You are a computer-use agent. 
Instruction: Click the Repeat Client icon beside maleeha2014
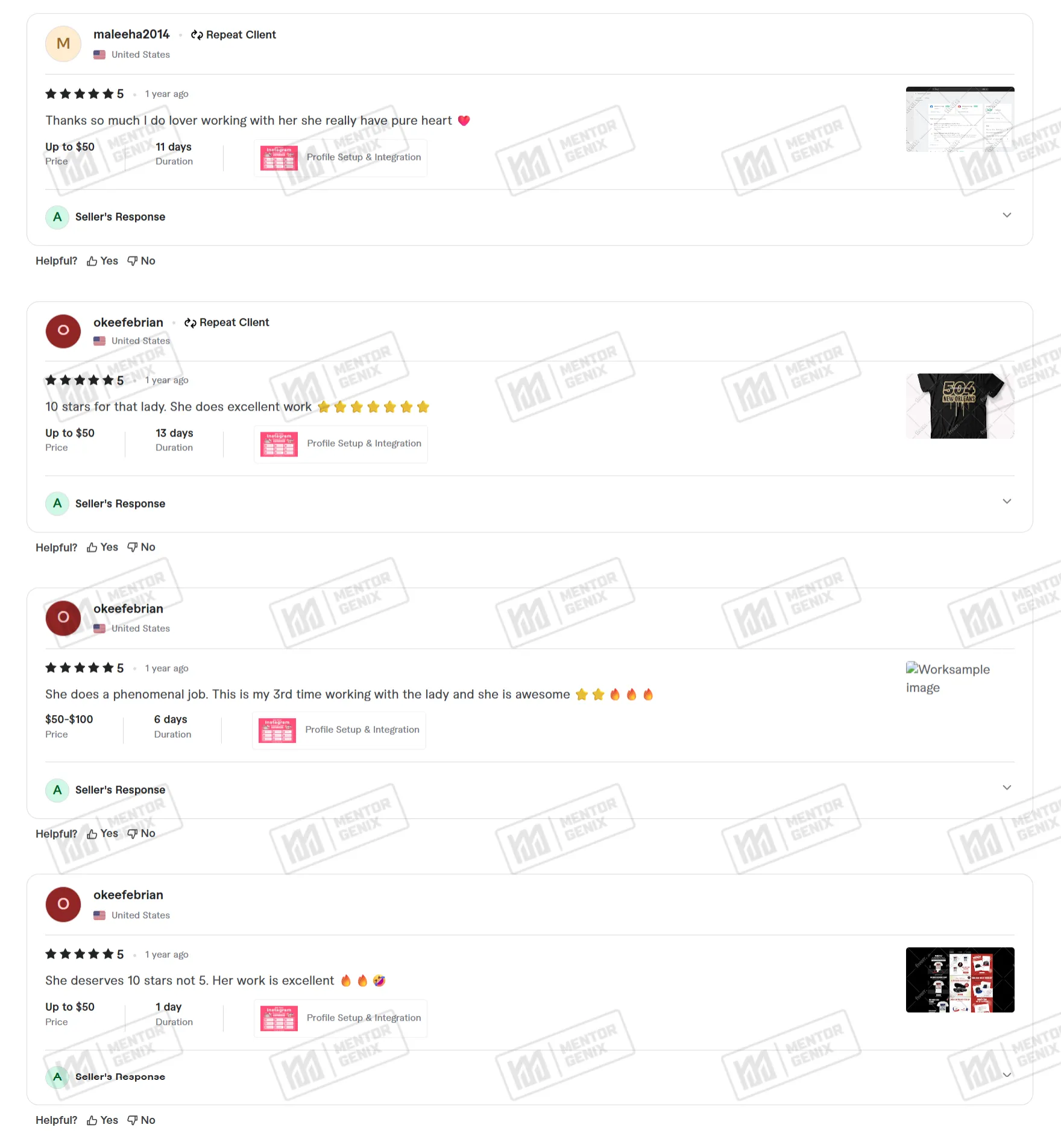(197, 35)
